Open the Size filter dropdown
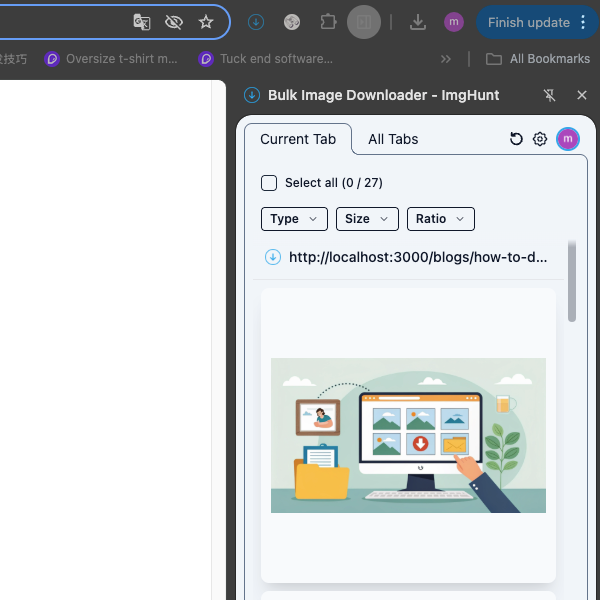The image size is (600, 600). (367, 219)
